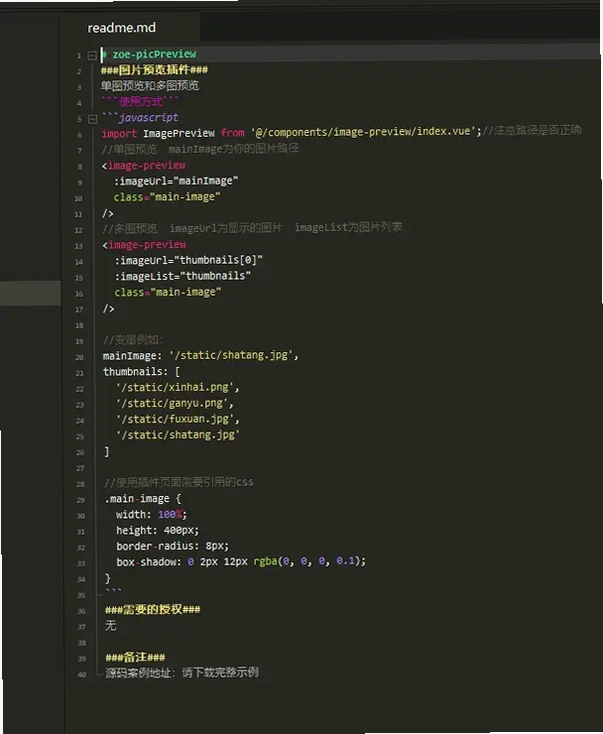Click the text 无 on line 37
The image size is (603, 734).
(x=110, y=625)
